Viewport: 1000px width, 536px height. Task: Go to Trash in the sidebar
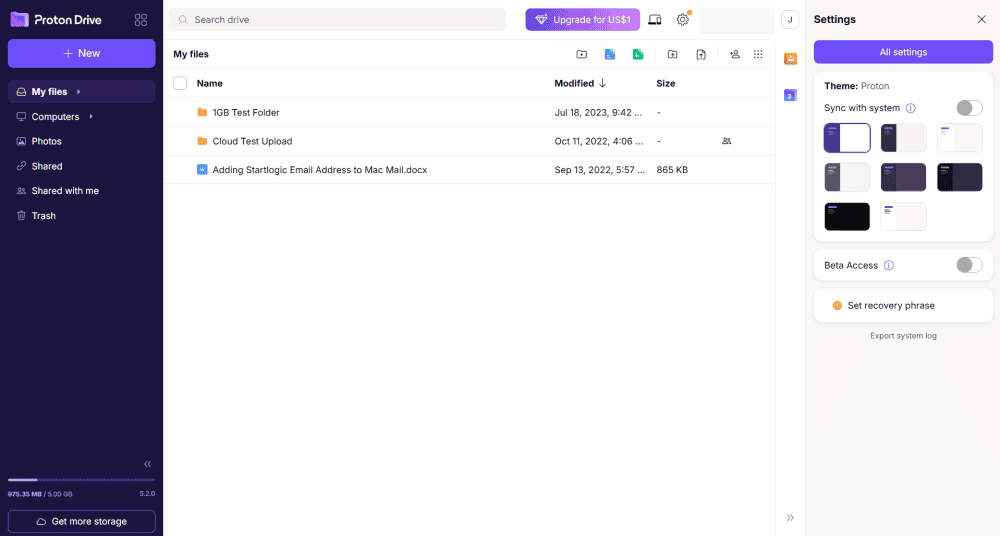[x=43, y=216]
